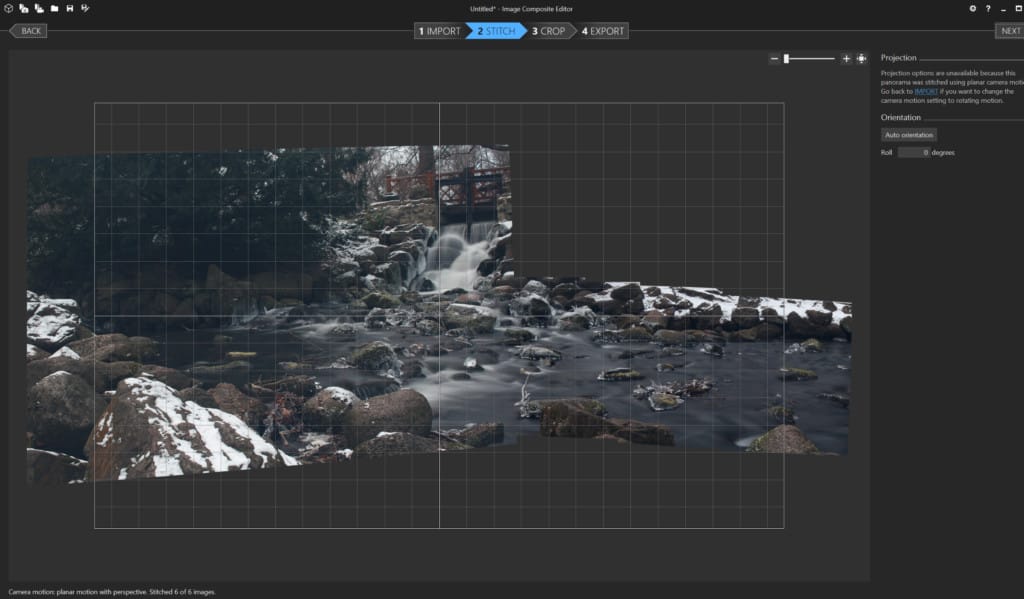Zoom in with the plus button
The image size is (1024, 599).
click(x=846, y=59)
